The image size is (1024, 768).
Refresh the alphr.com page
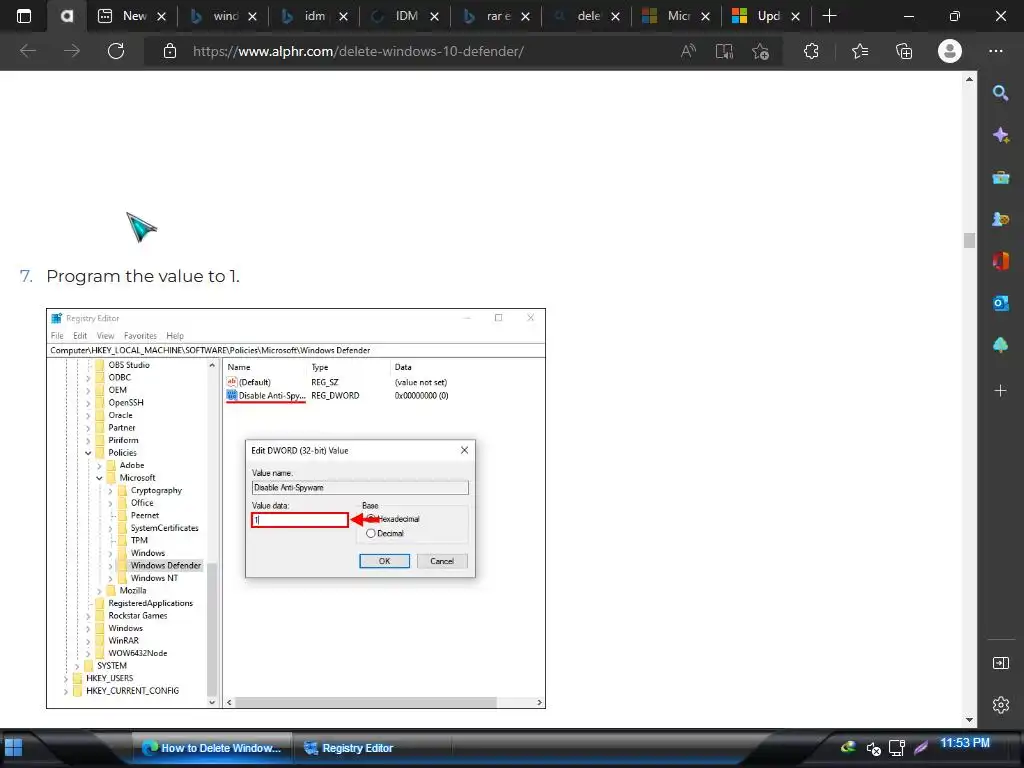tap(116, 51)
